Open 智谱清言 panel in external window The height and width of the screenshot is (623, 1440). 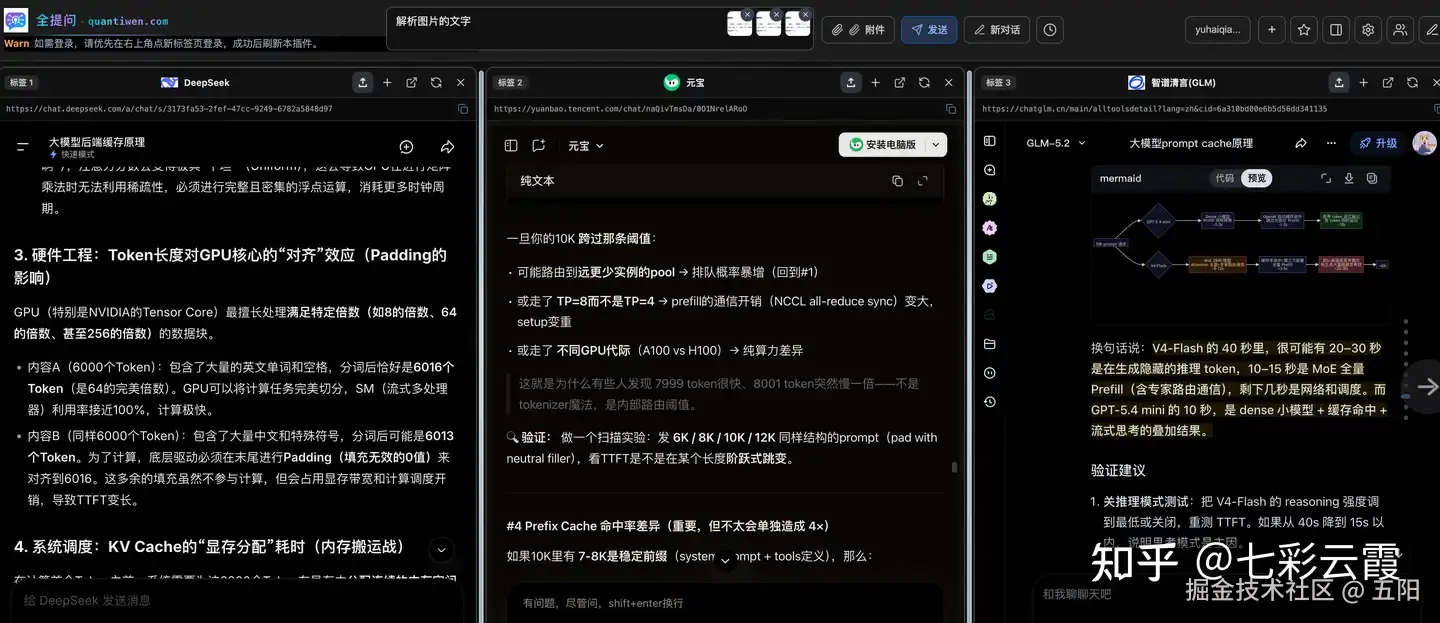point(1388,82)
